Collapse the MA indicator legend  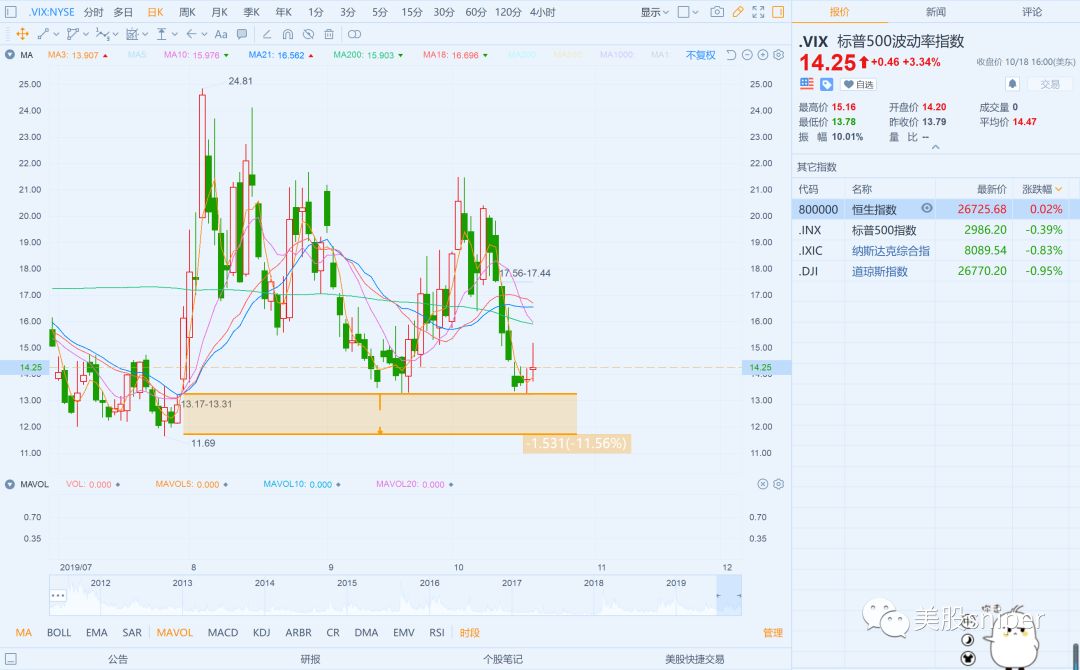tap(10, 55)
